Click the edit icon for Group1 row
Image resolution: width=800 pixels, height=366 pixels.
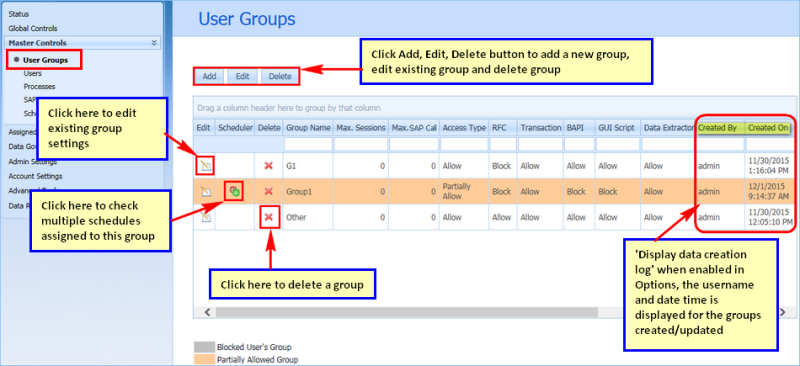tap(205, 192)
